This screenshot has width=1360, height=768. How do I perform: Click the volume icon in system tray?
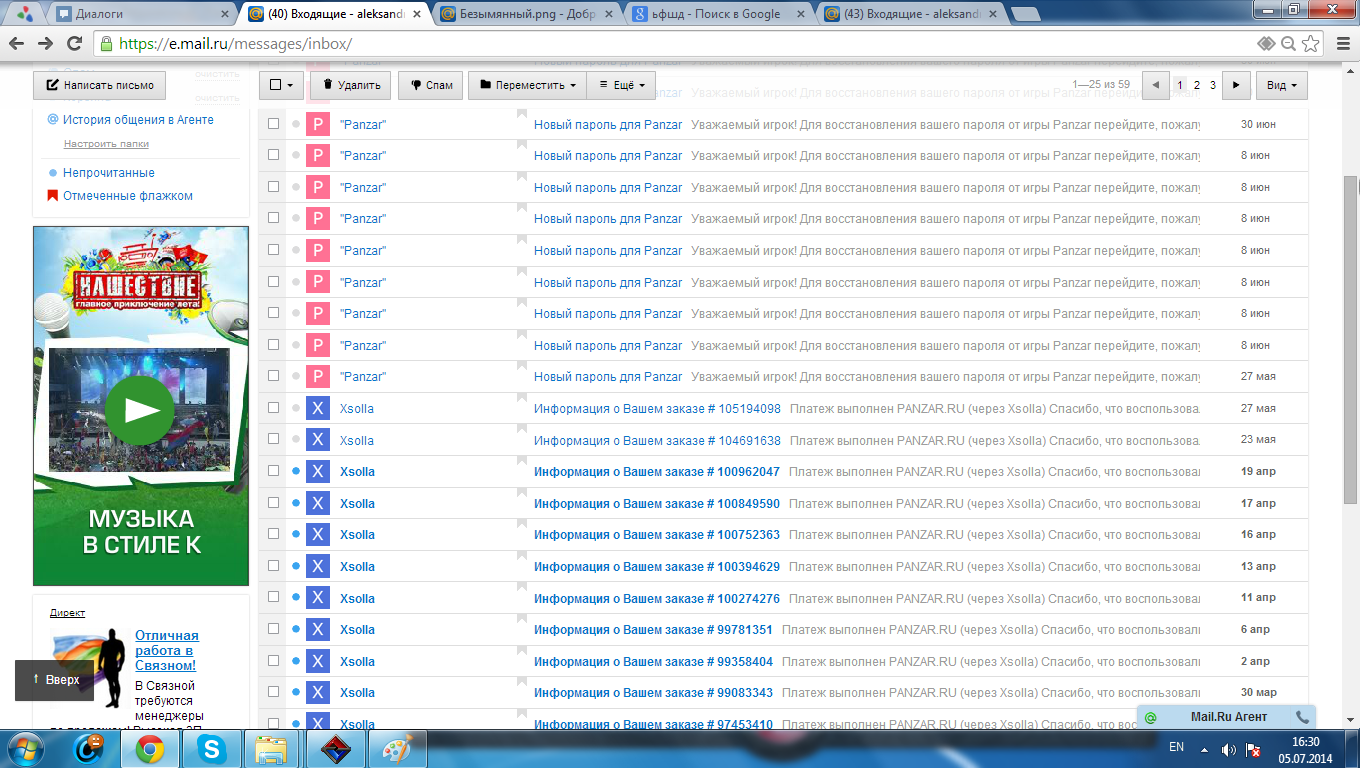click(1228, 748)
